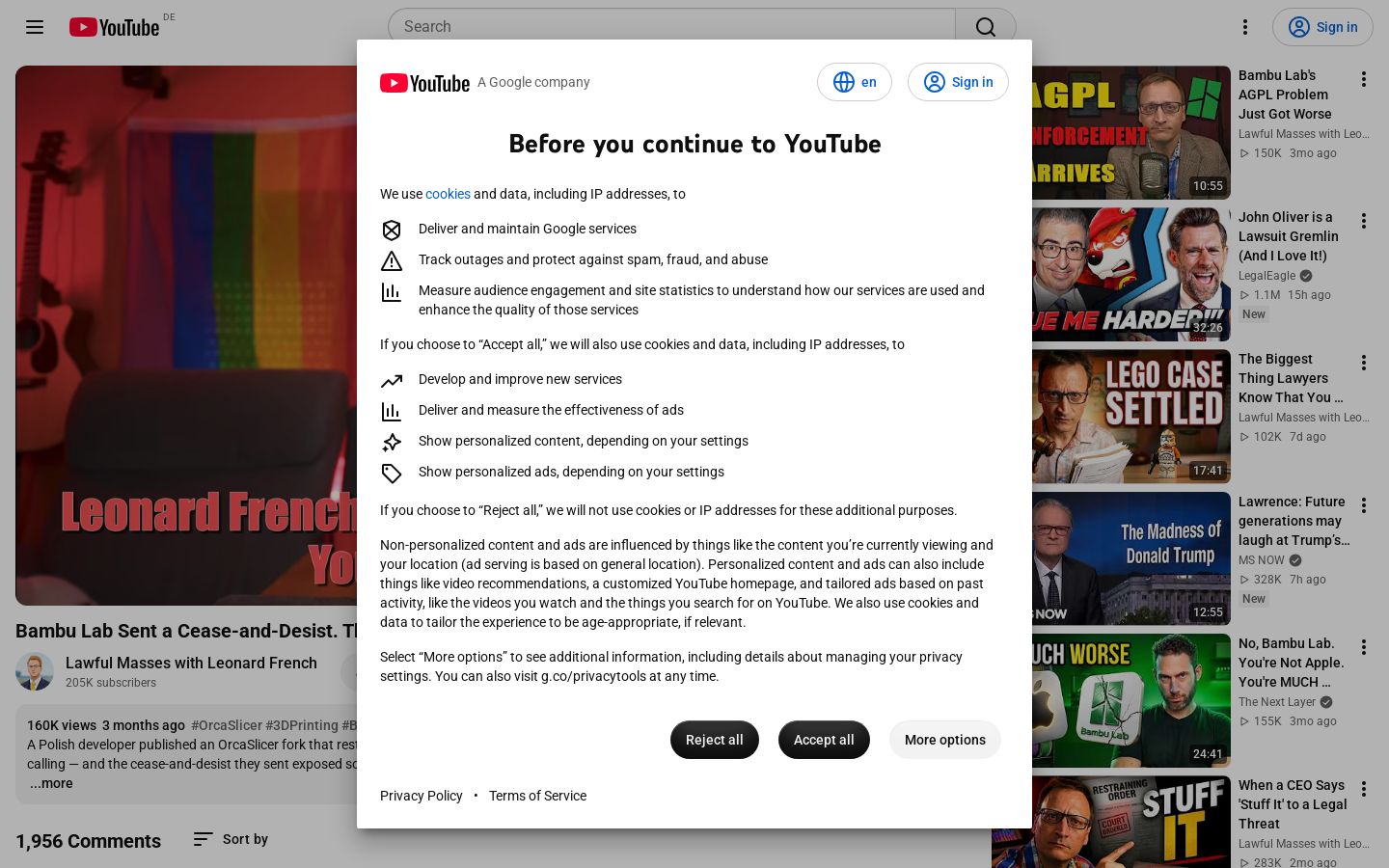Viewport: 1389px width, 868px height.
Task: Click the search magnifier button
Action: coord(986,27)
